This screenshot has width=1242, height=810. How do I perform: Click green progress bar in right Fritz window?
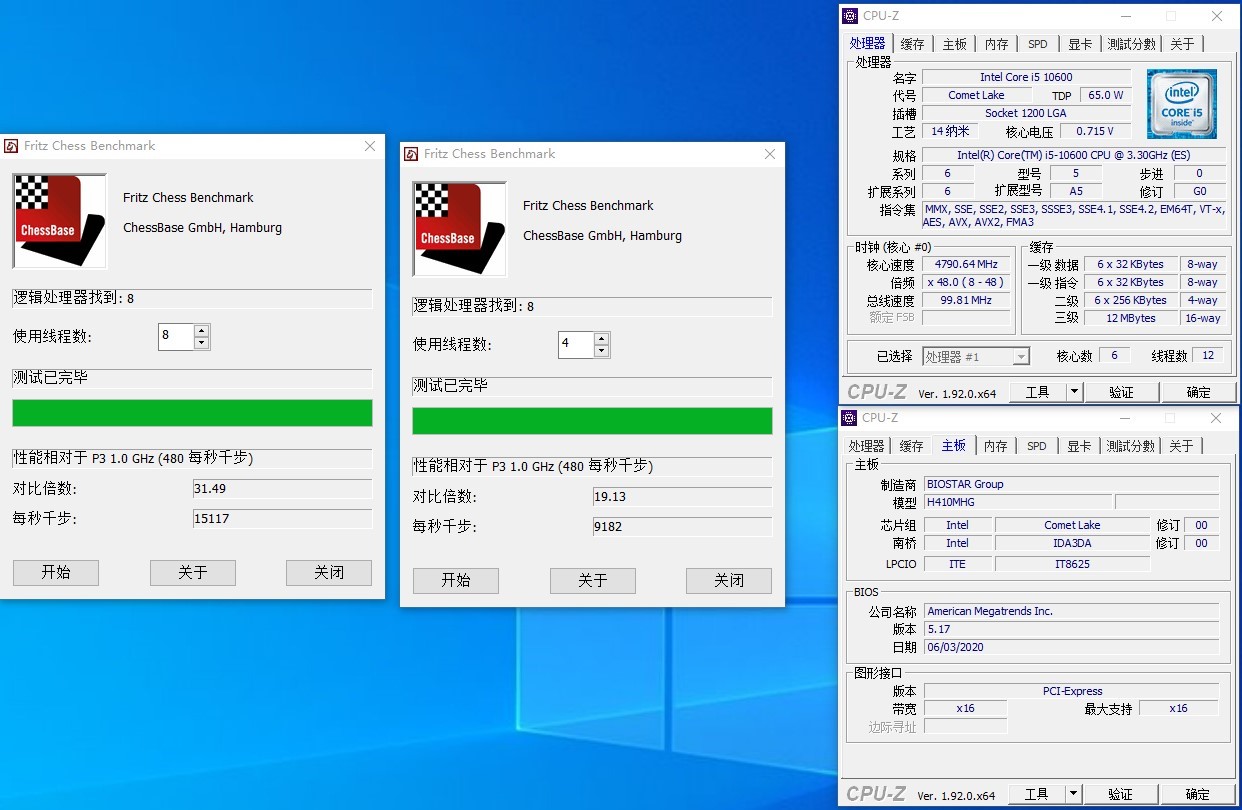point(592,421)
